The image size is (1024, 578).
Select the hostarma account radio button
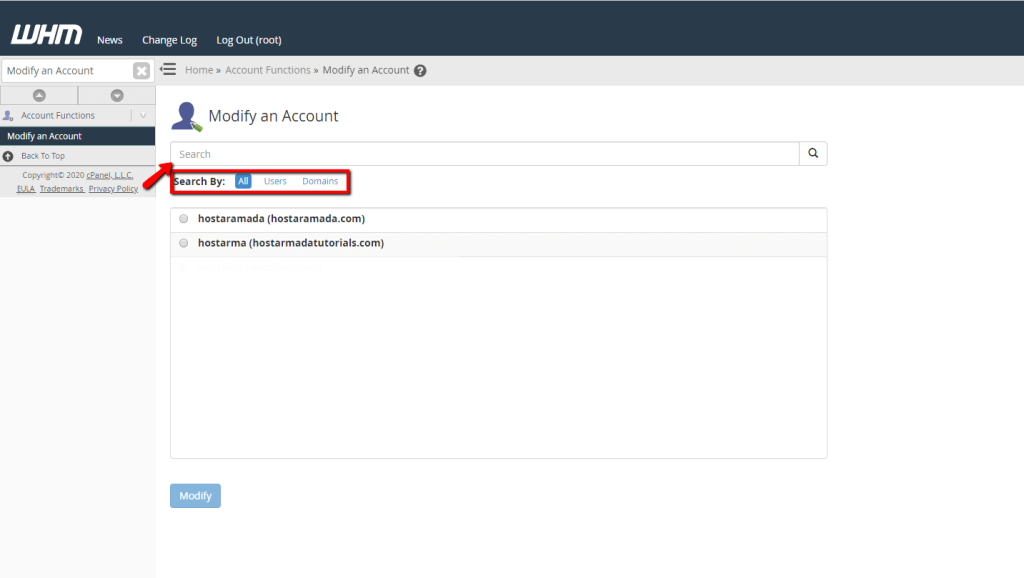pos(183,242)
